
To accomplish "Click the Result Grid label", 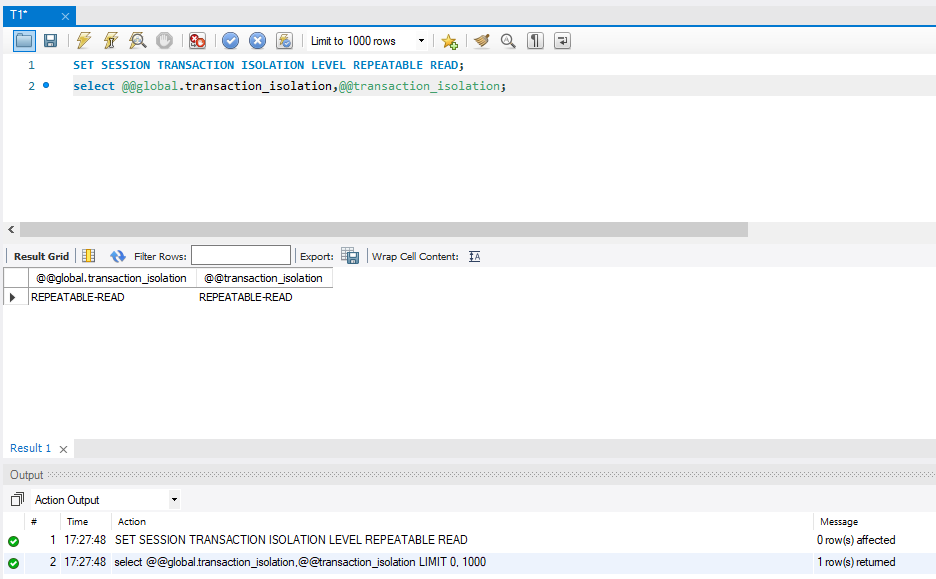I will (41, 256).
